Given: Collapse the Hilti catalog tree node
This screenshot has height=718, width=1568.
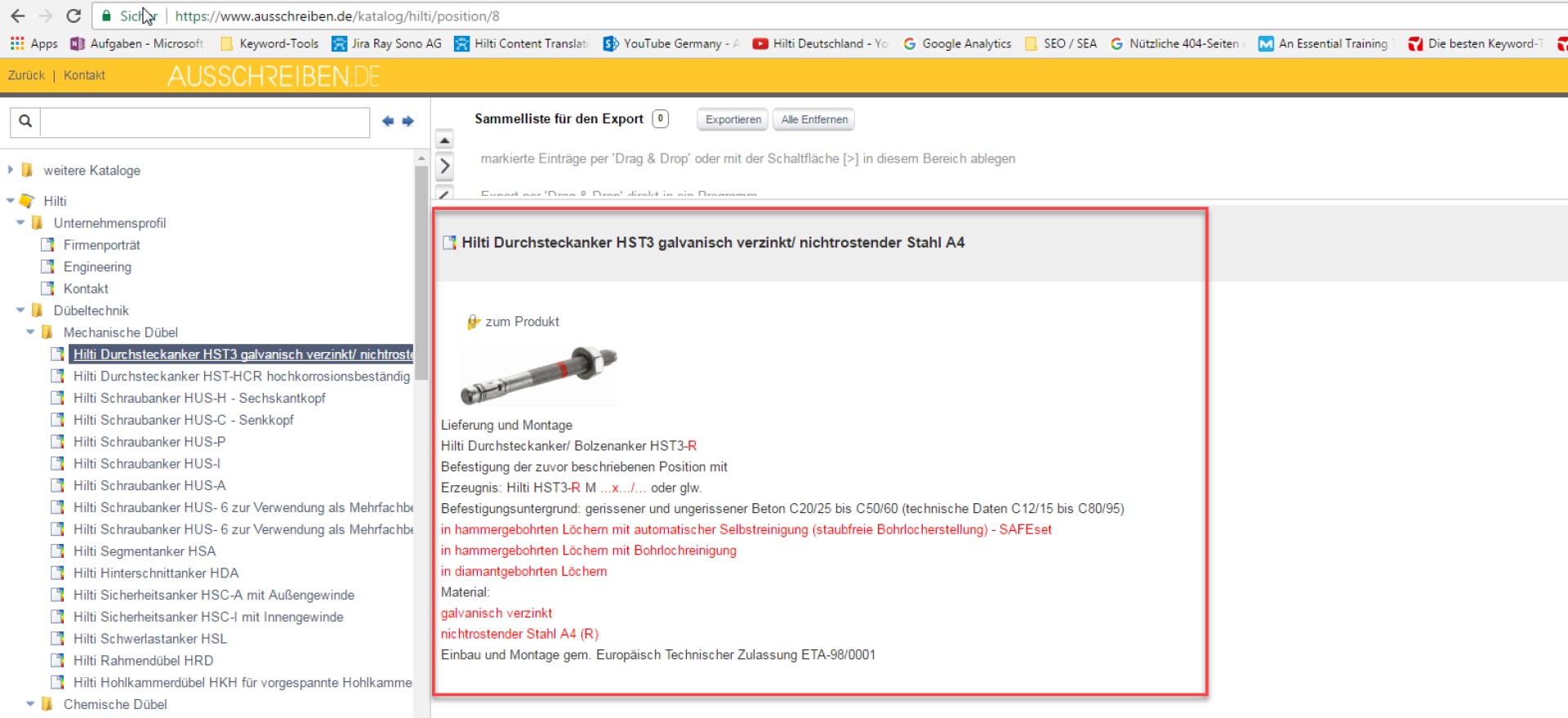Looking at the screenshot, I should pos(10,200).
